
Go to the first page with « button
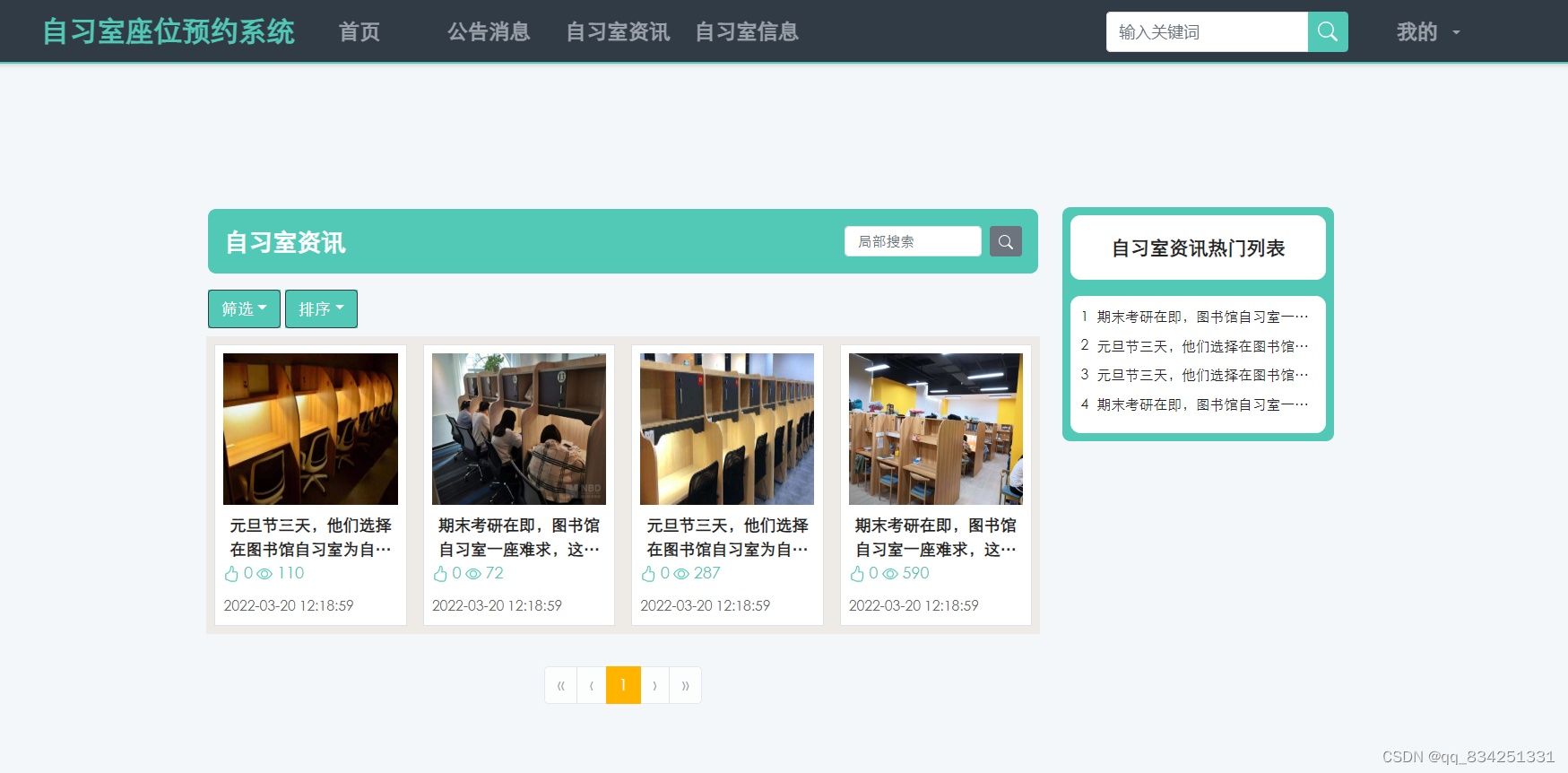[561, 685]
